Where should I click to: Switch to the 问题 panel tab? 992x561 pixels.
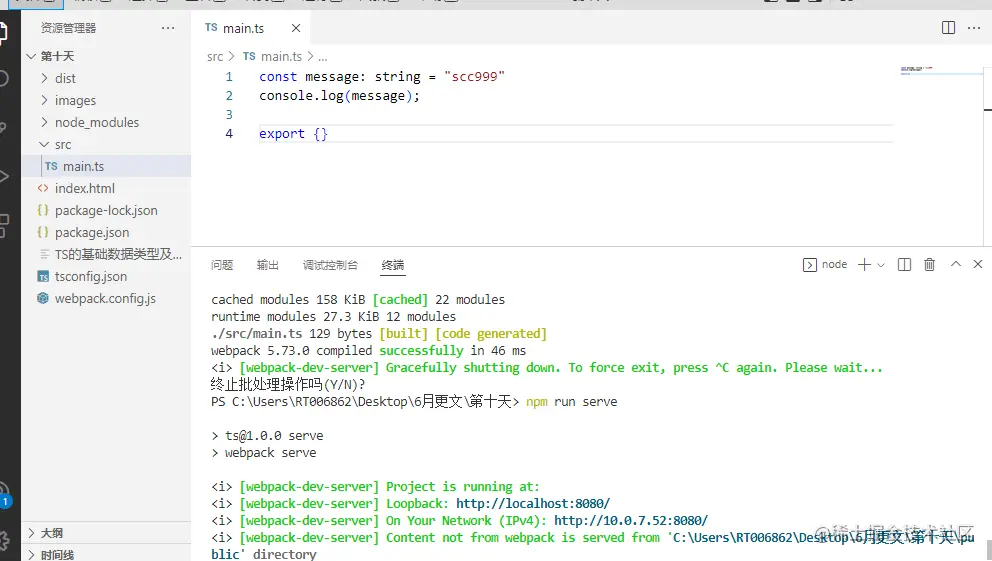click(x=222, y=265)
